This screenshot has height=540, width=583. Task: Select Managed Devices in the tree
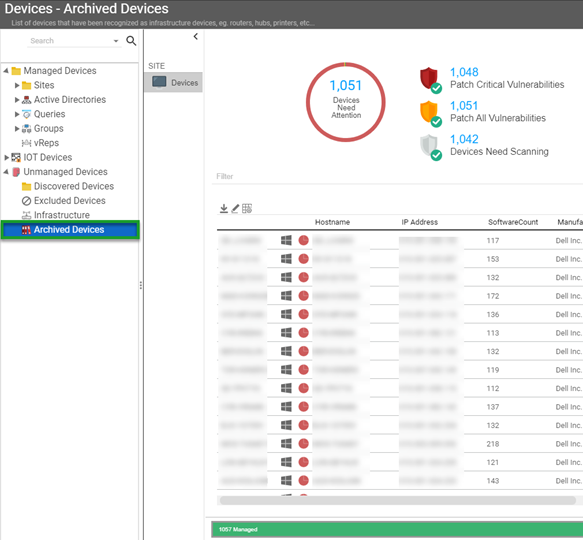(x=60, y=71)
